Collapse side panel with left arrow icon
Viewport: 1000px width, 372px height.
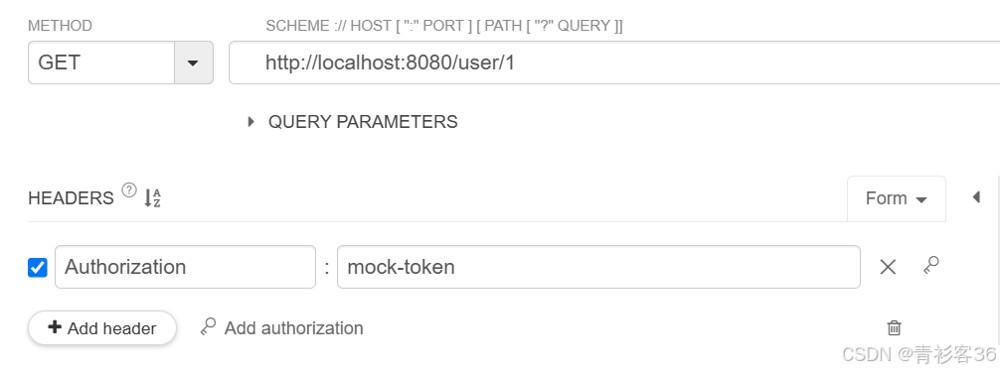976,197
